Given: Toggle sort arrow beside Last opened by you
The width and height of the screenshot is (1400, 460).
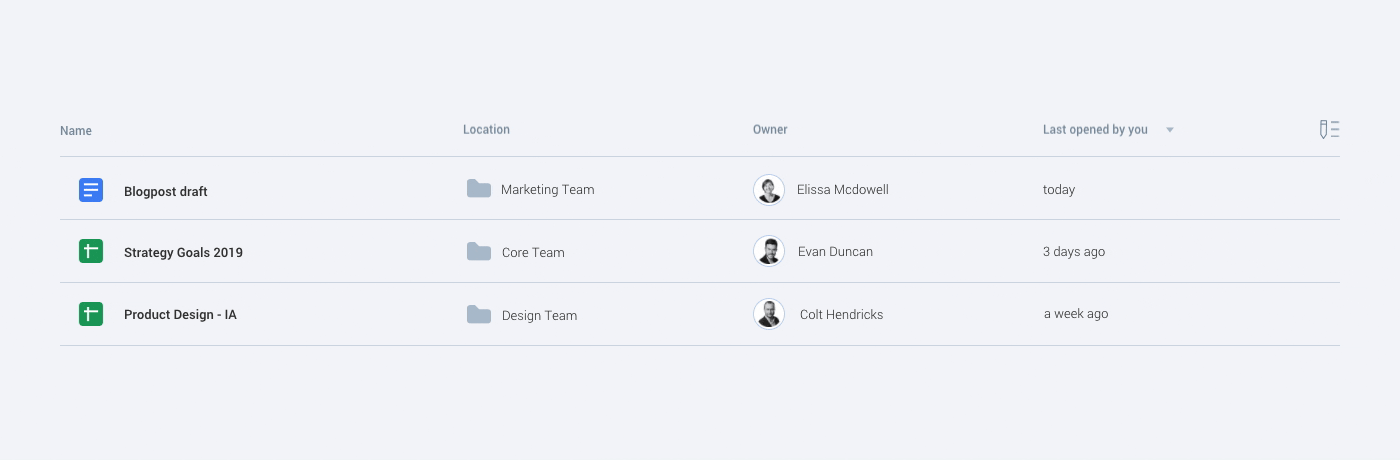Looking at the screenshot, I should (1170, 130).
